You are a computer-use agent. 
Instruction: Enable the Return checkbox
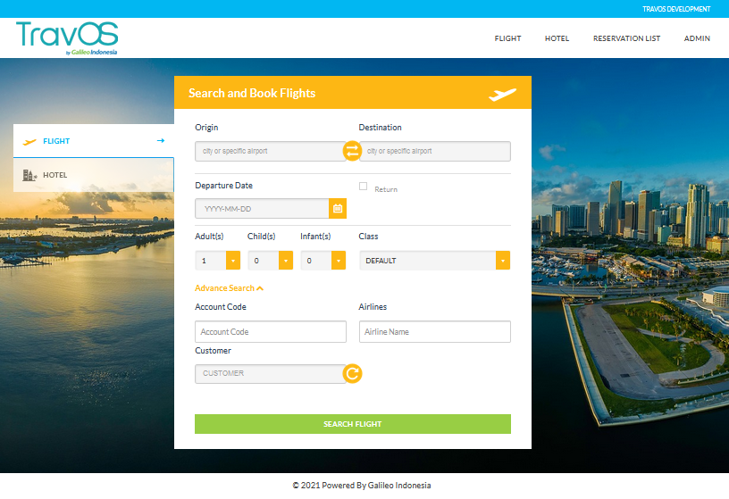pyautogui.click(x=363, y=186)
